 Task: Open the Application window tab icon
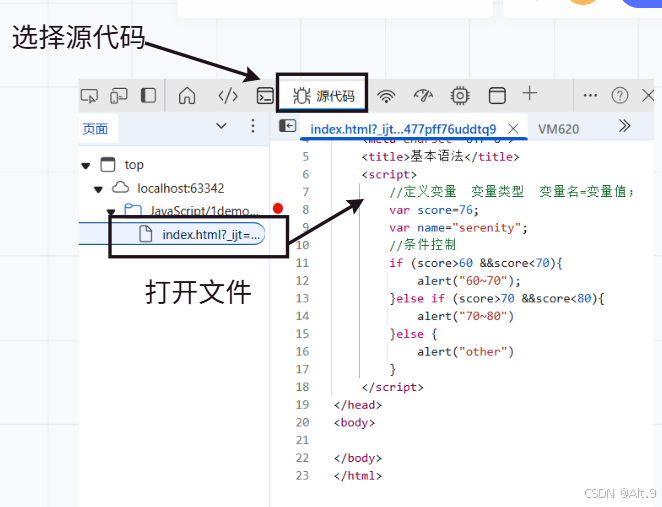(x=497, y=95)
